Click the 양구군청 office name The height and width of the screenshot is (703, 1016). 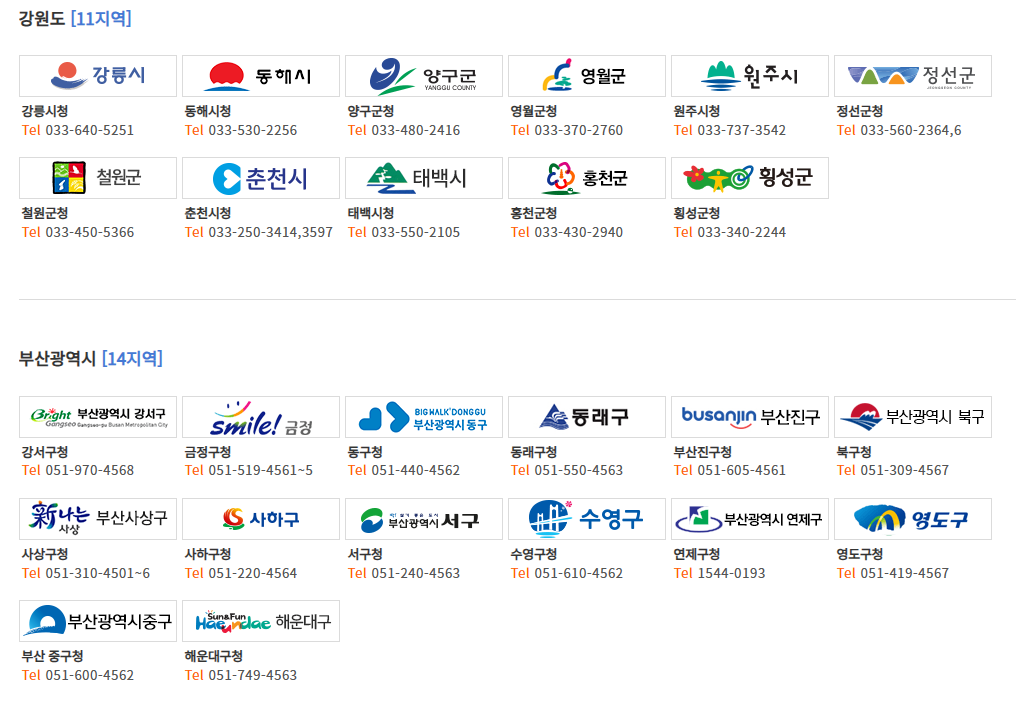371,111
